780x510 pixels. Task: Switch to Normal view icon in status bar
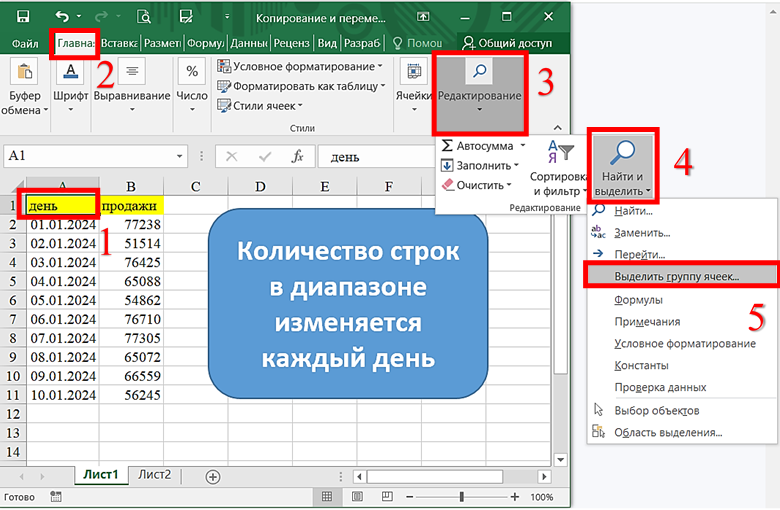tap(327, 497)
